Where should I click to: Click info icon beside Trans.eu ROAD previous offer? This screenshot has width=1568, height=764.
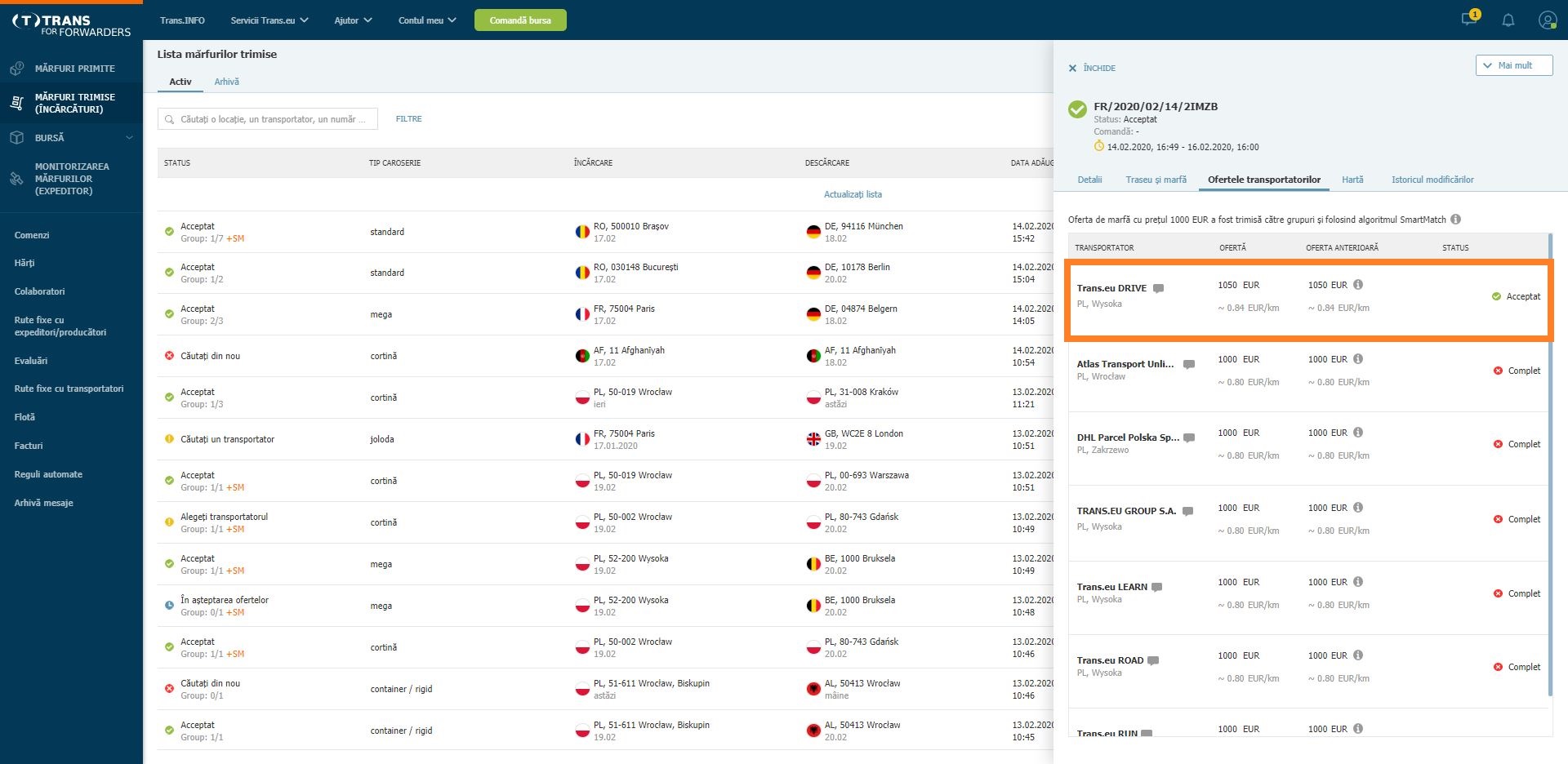pyautogui.click(x=1358, y=655)
